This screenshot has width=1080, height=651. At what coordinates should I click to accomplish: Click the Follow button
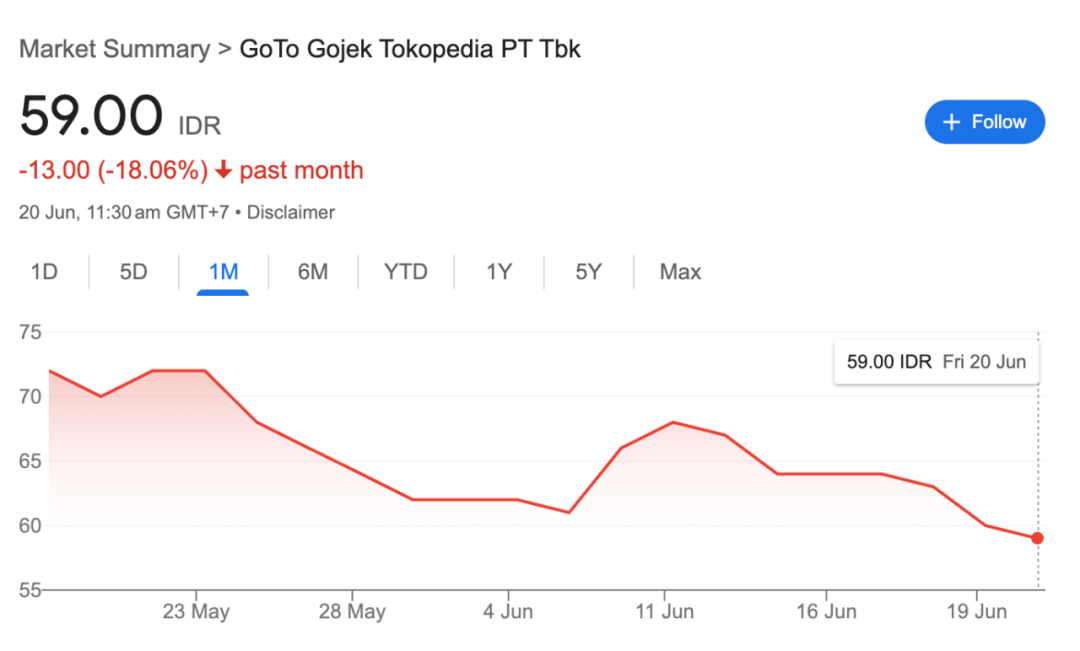pos(985,122)
